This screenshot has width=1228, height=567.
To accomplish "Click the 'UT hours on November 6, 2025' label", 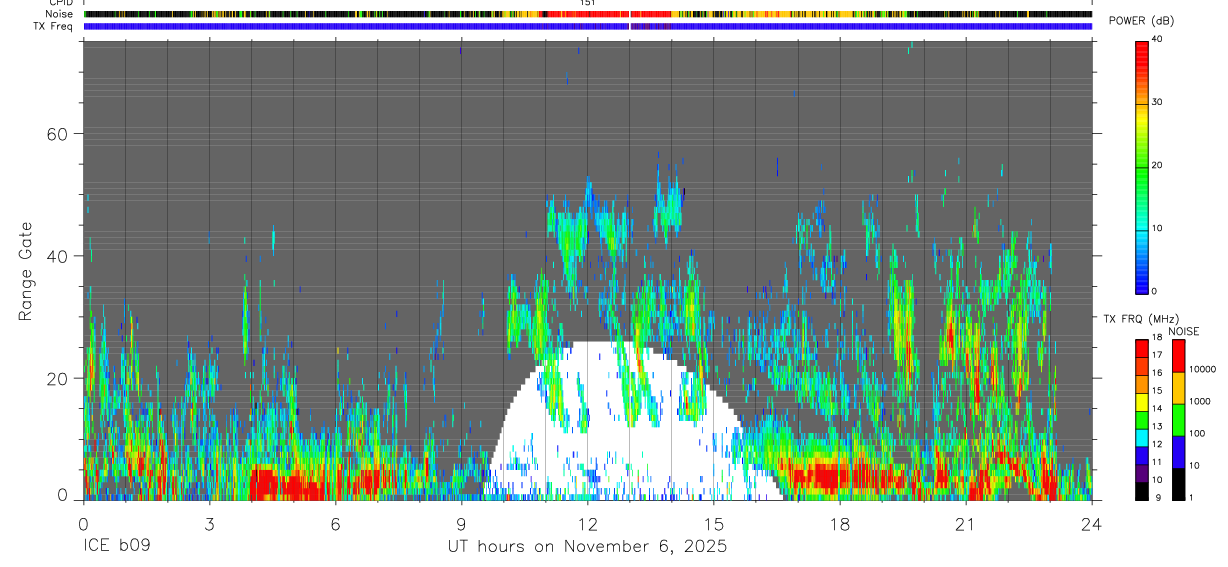I will tap(587, 547).
